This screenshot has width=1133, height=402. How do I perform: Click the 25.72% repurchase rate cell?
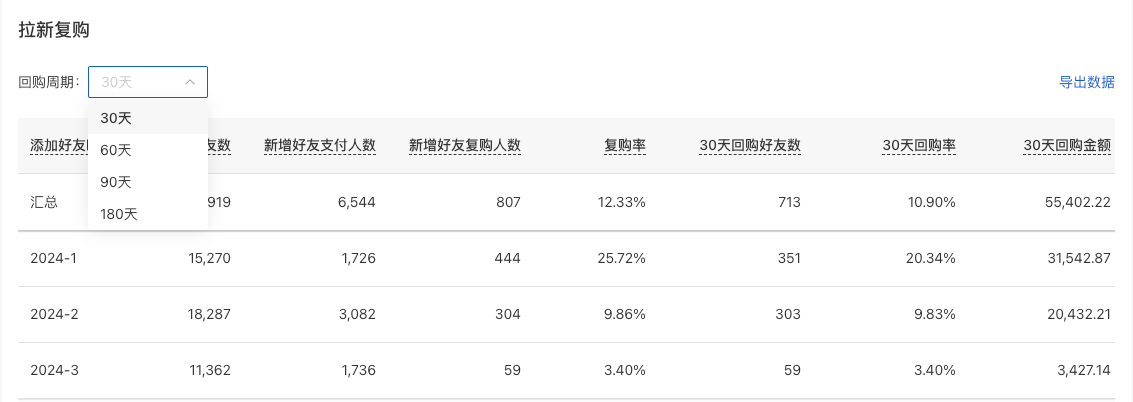tap(621, 258)
